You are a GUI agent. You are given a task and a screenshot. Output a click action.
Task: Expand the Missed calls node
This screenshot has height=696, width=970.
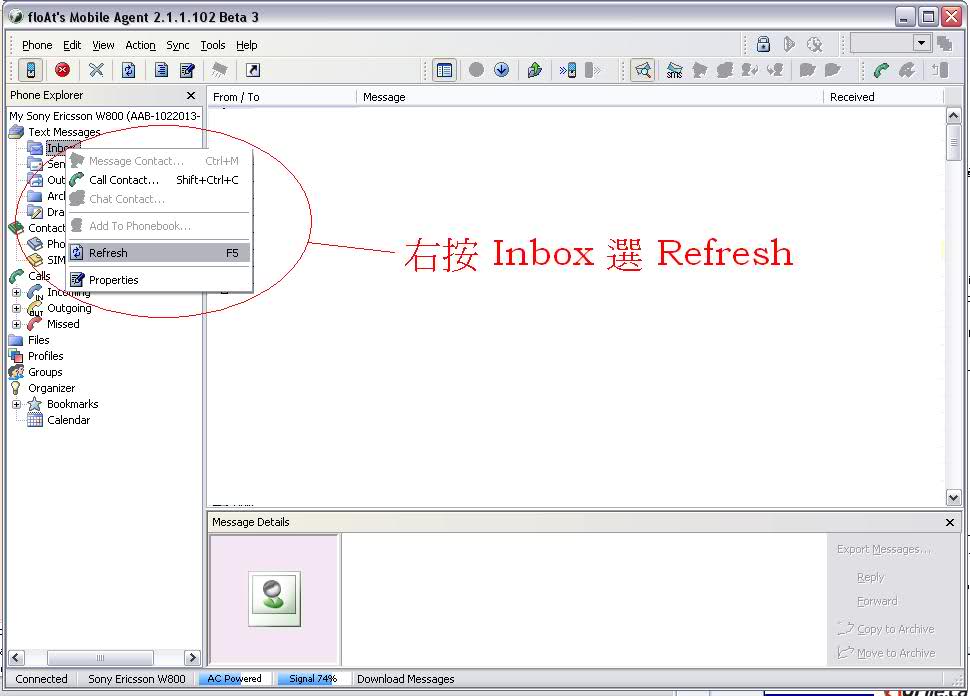[17, 324]
